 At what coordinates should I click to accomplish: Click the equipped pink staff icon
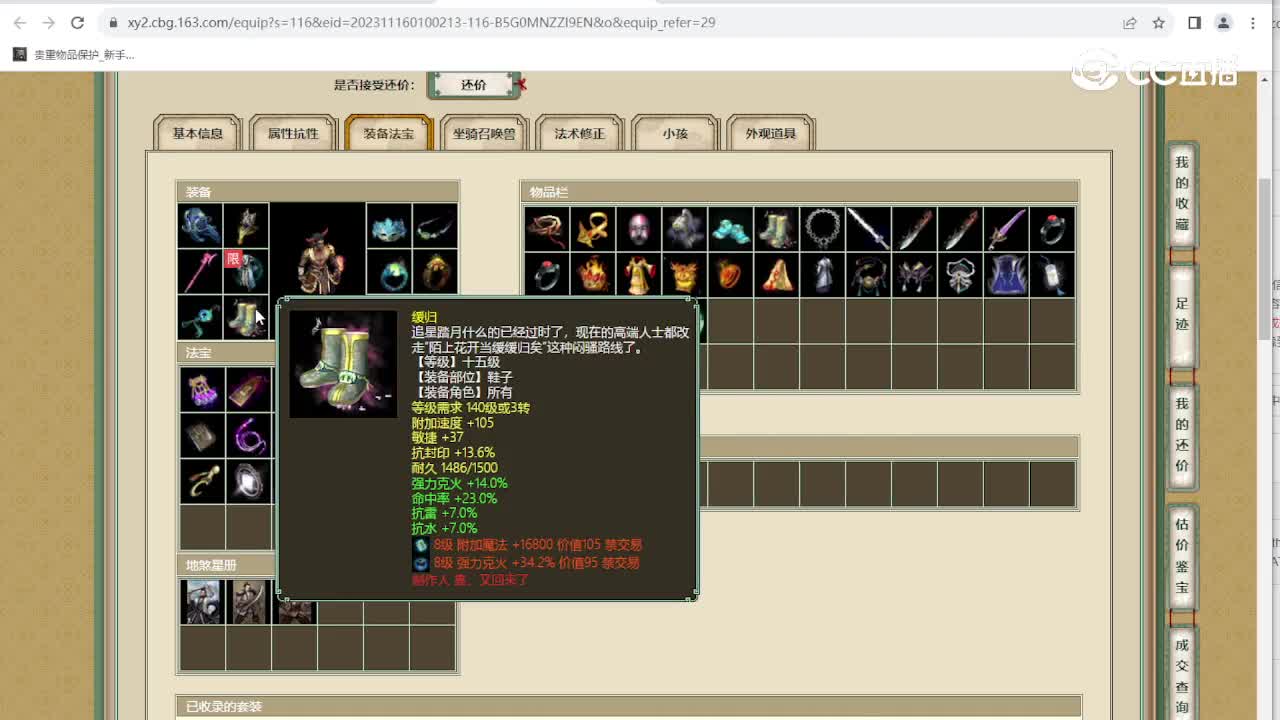tap(201, 272)
